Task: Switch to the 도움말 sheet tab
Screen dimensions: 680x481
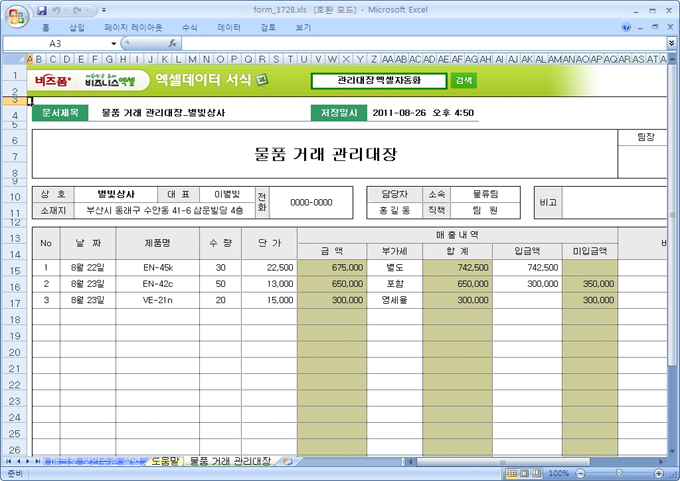Action: point(162,461)
